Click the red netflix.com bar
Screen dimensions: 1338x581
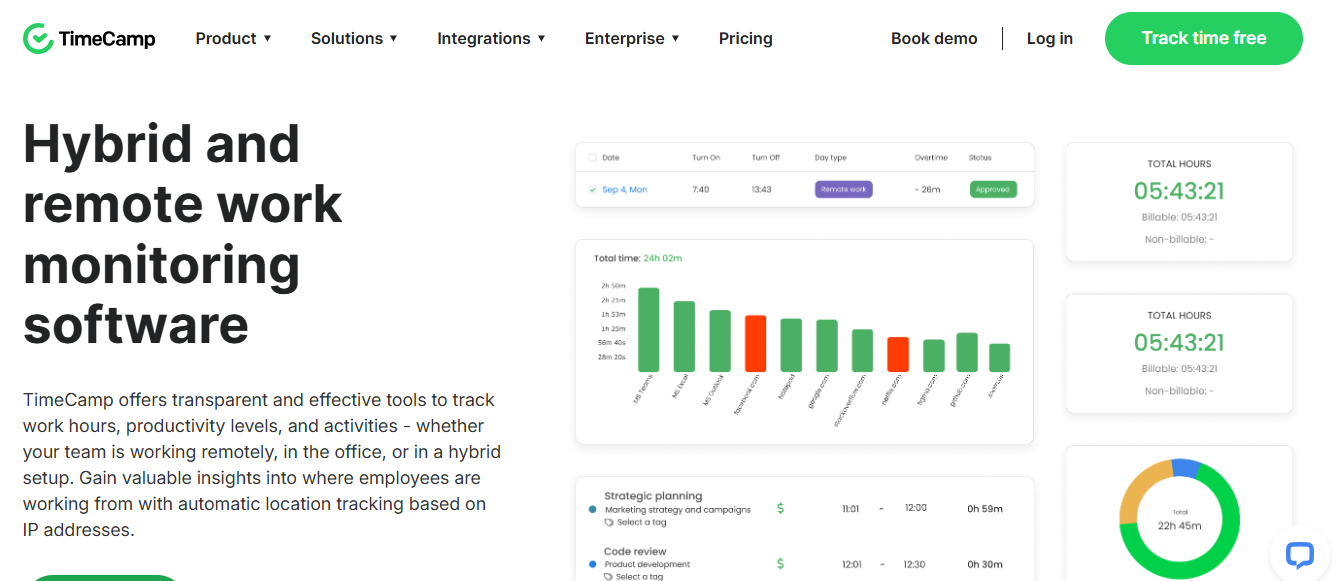tap(898, 354)
